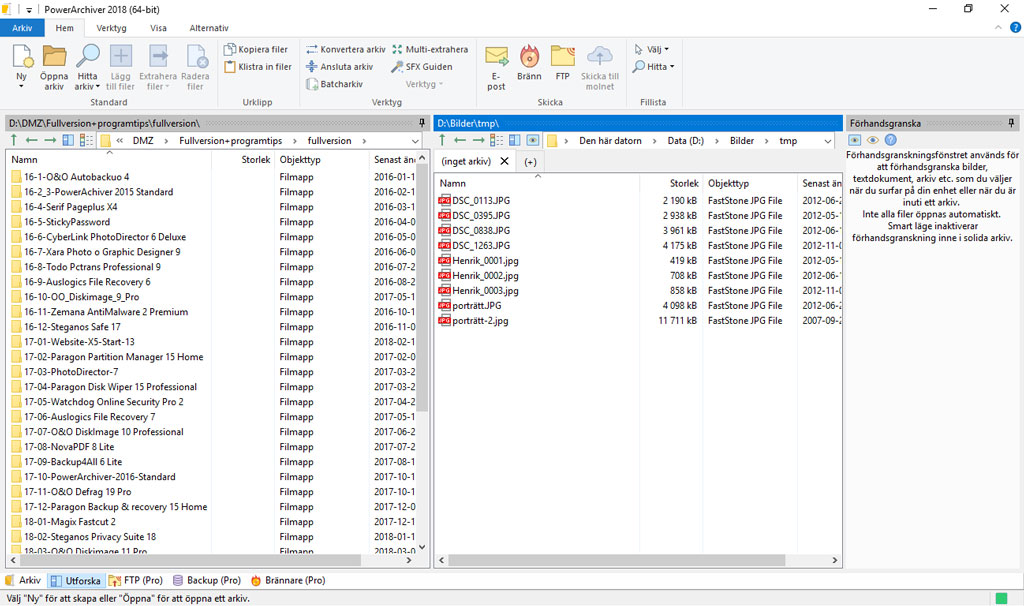Open the Välj dropdown

click(x=652, y=49)
